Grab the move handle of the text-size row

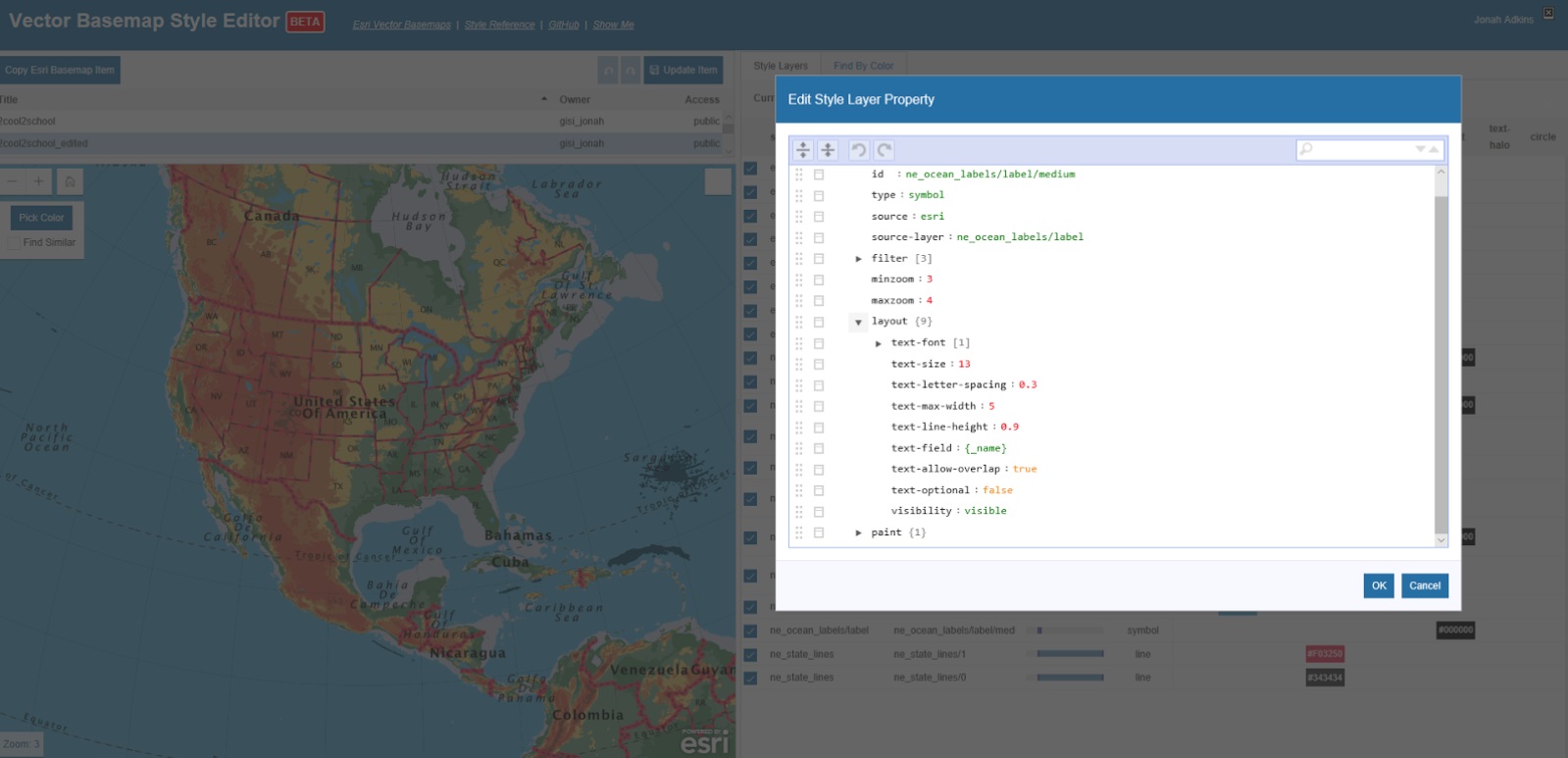click(x=798, y=364)
